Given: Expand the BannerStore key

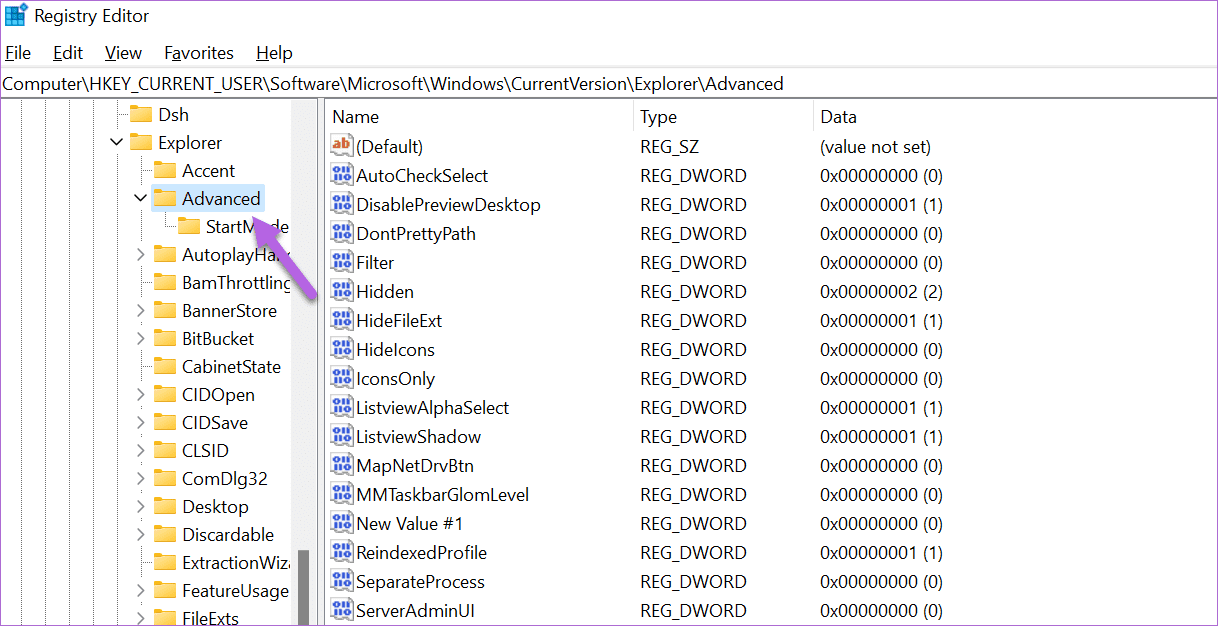Looking at the screenshot, I should pyautogui.click(x=141, y=311).
